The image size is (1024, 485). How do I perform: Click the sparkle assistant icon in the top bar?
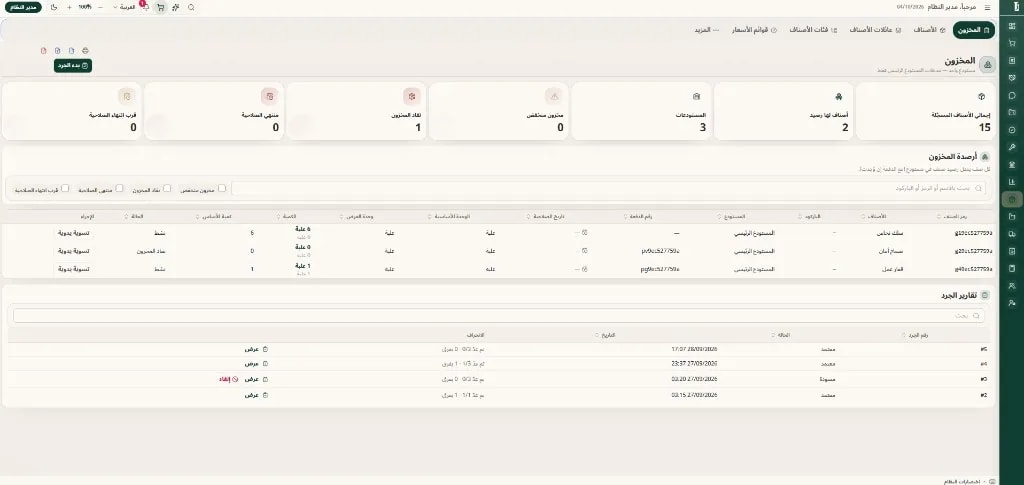176,7
